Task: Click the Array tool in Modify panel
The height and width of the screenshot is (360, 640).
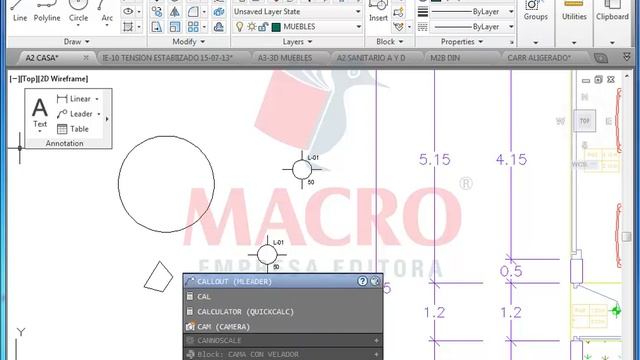Action: coord(193,27)
